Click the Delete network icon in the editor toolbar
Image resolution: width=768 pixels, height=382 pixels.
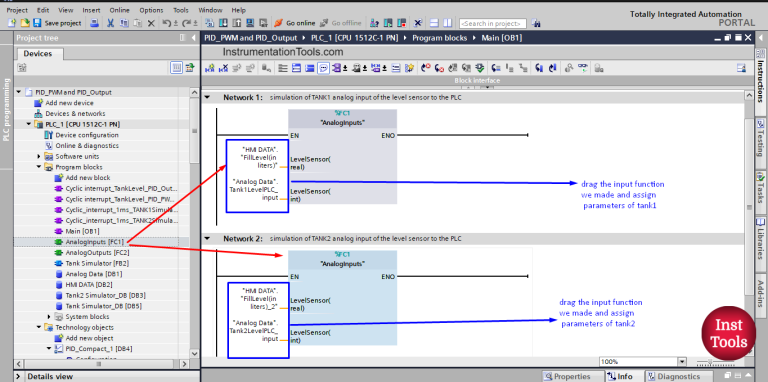(x=223, y=68)
